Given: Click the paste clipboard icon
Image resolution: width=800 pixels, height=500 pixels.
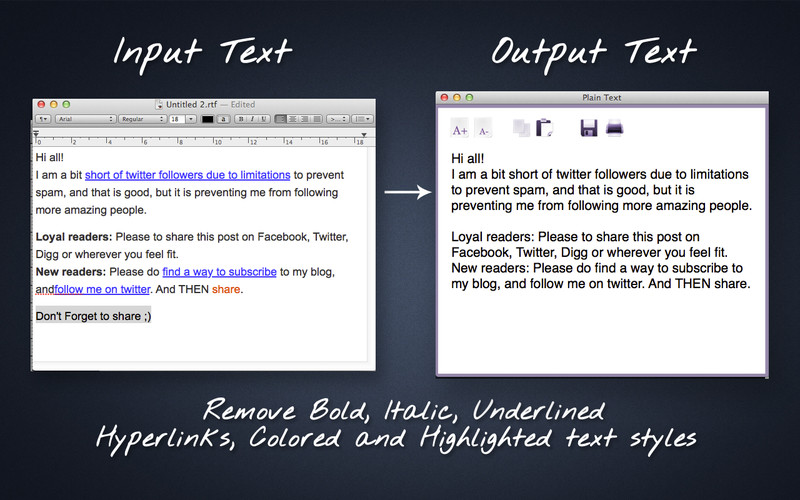Looking at the screenshot, I should 545,128.
